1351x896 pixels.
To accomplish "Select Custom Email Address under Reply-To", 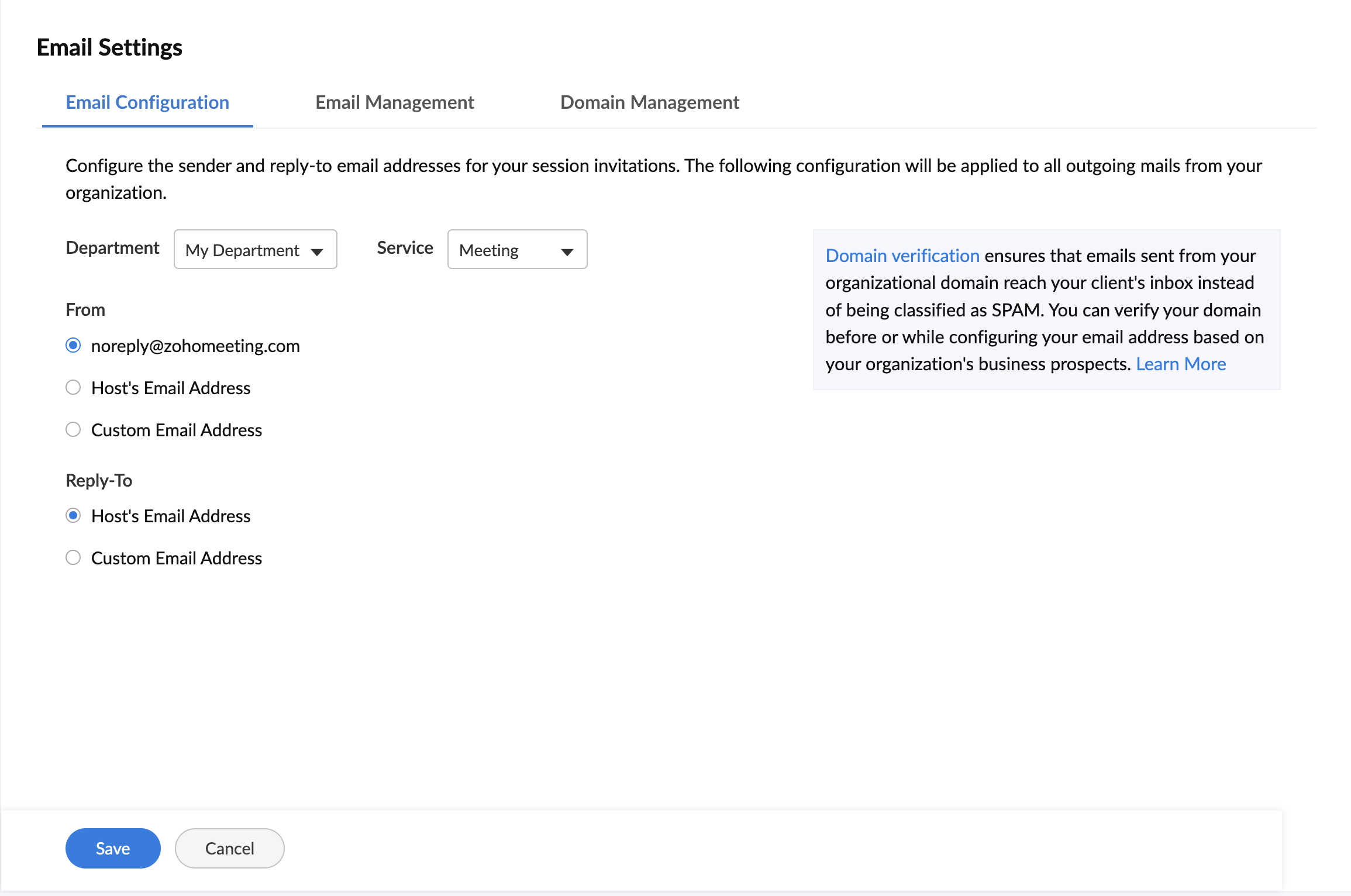I will (x=73, y=558).
